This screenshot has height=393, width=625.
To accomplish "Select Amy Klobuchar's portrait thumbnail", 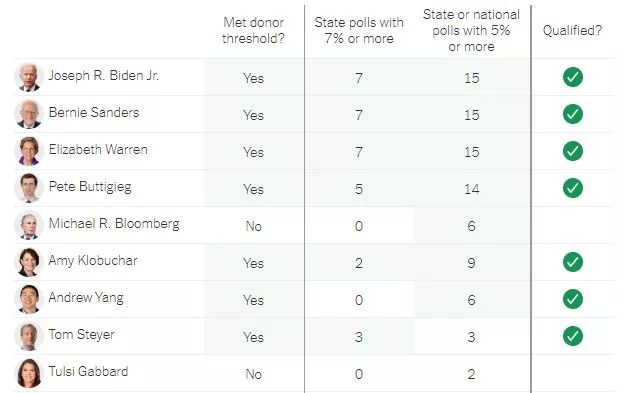I will point(29,263).
